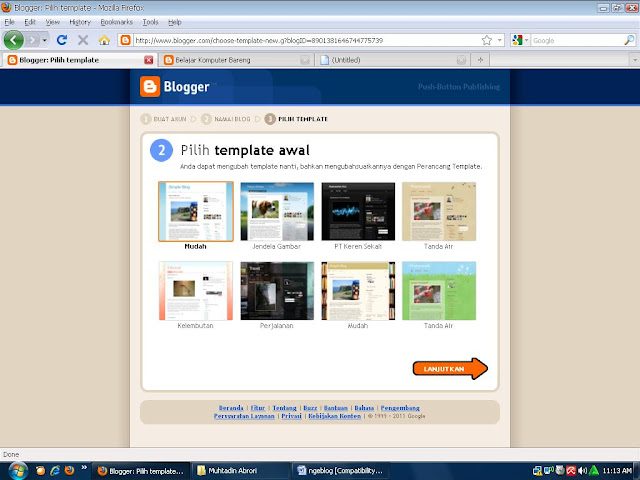Close the Blogger: Pilih template tab
The image size is (640, 480).
[x=149, y=60]
